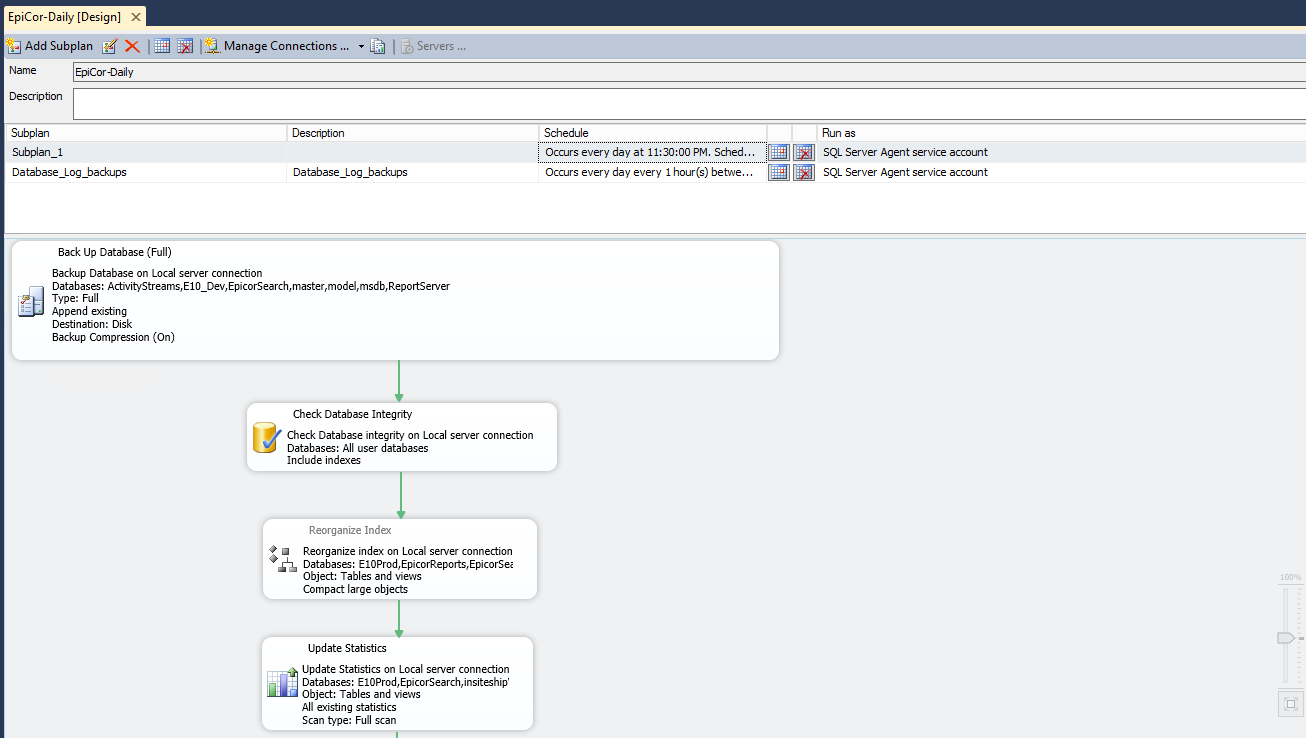Open Manage Connections in the toolbar
Screen dimensions: 1306x738
coord(278,46)
